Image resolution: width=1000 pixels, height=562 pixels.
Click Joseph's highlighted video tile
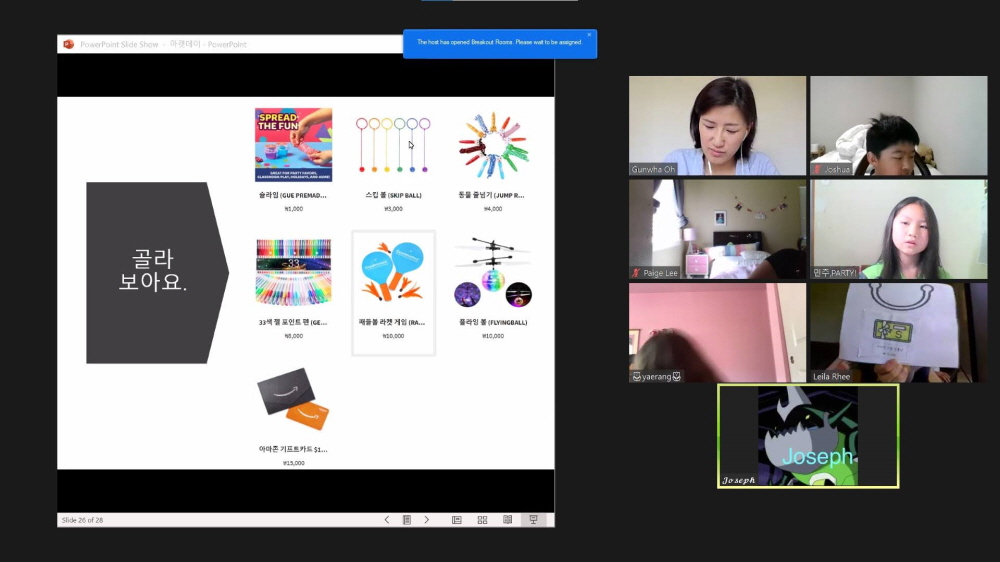click(x=808, y=436)
